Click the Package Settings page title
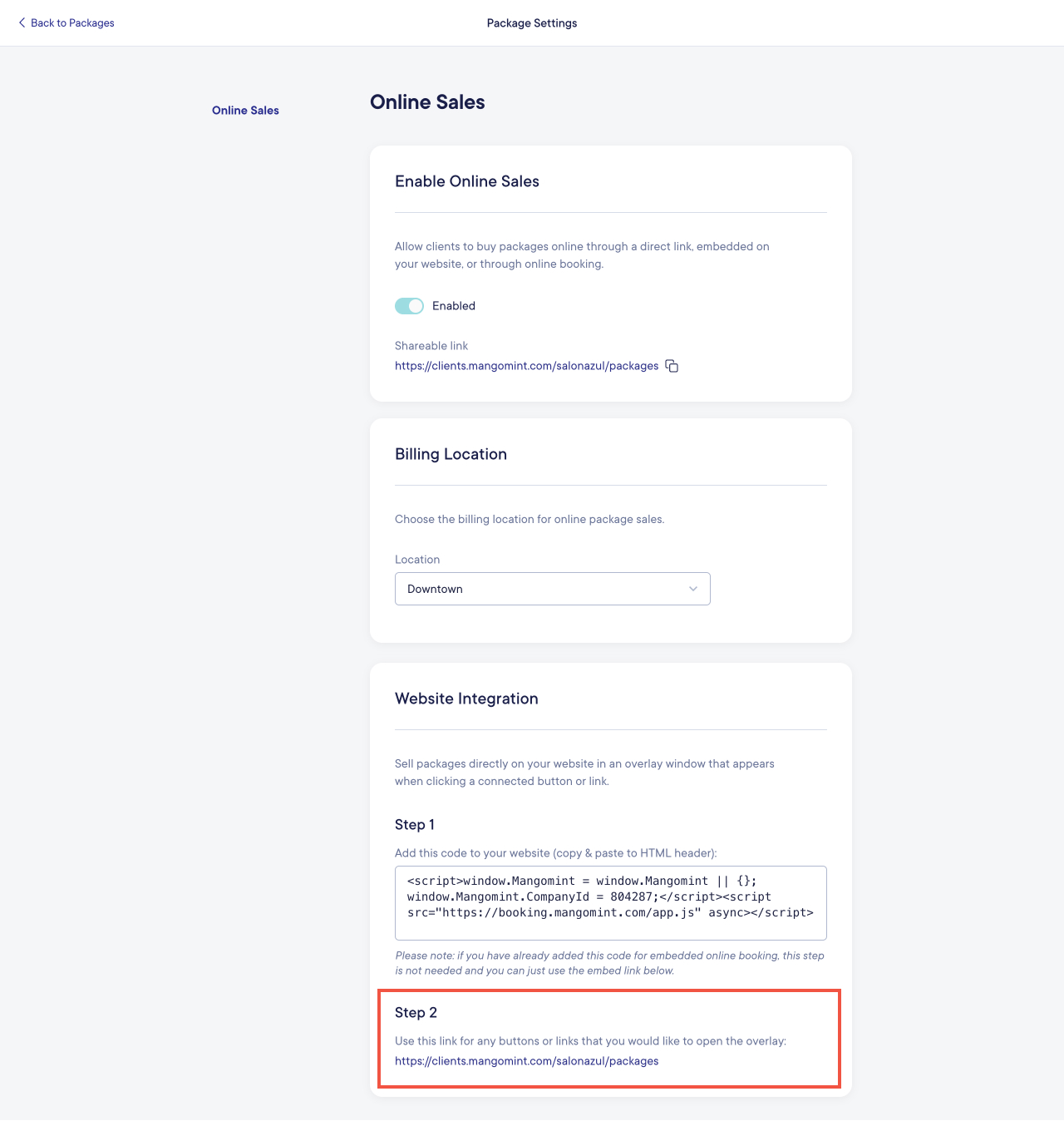 pos(532,23)
